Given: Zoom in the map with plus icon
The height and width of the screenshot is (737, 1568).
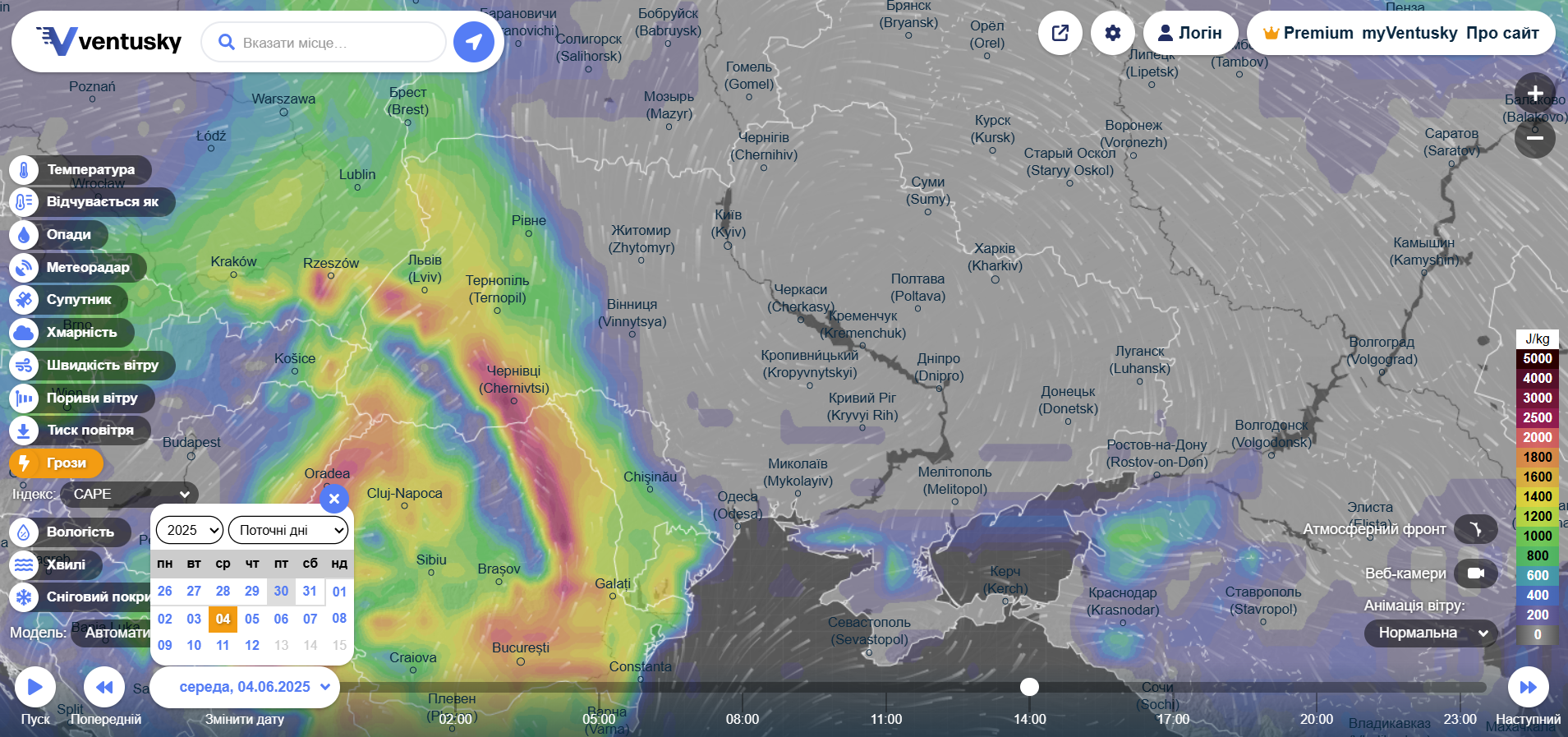Looking at the screenshot, I should point(1534,94).
